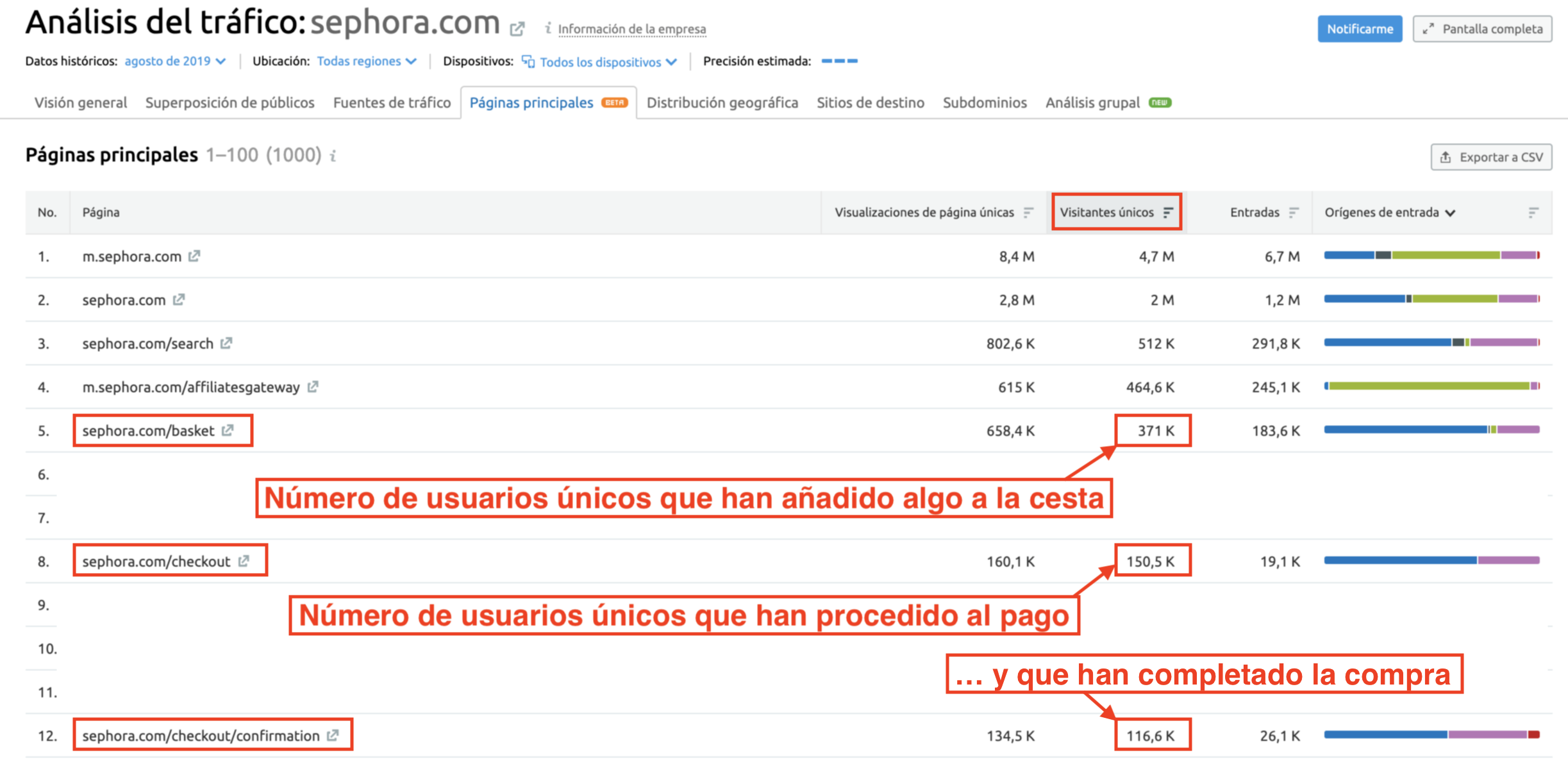Click the traffic source bar for sephora.com/search row
Viewport: 1568px width, 764px height.
(1431, 342)
